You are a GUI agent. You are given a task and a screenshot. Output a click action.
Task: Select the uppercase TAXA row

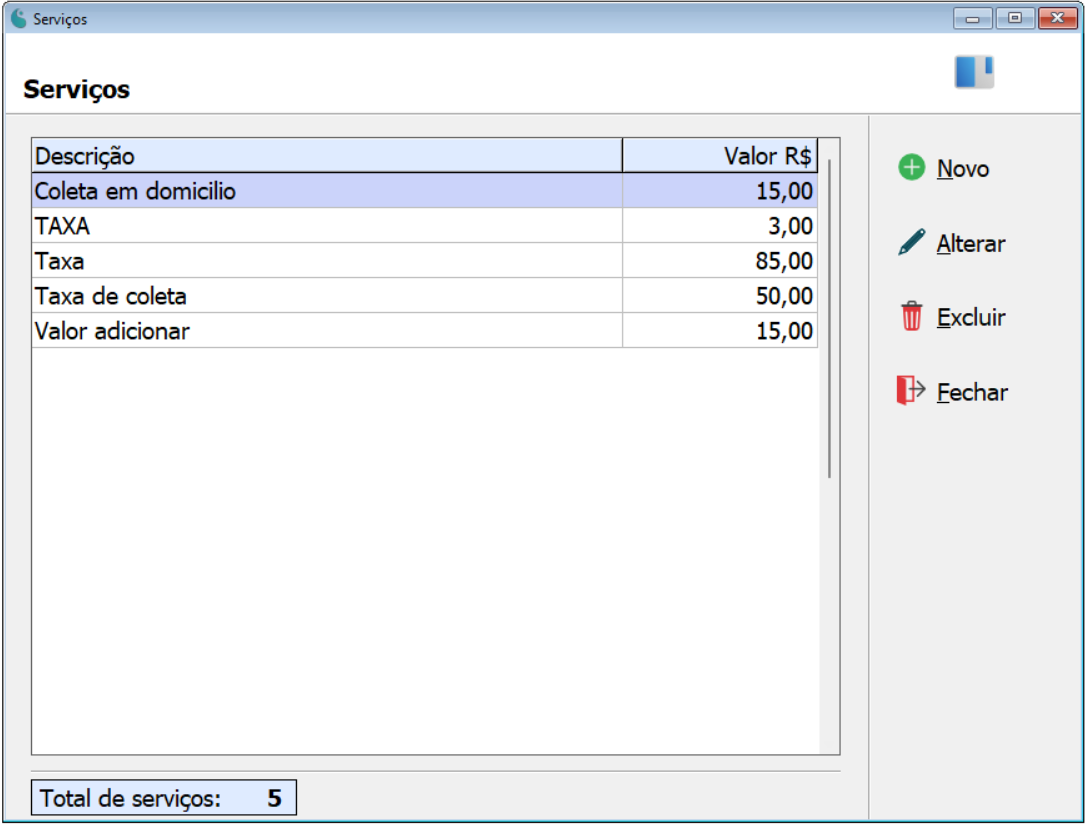[x=425, y=226]
